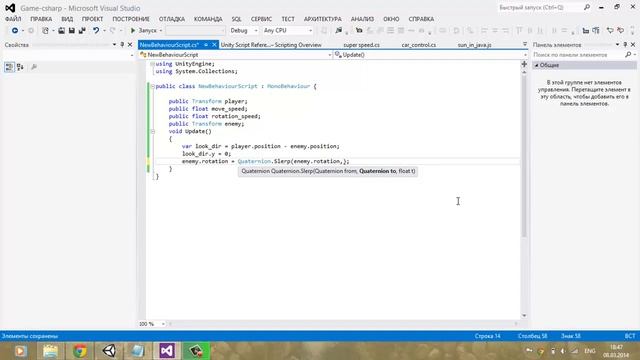Image resolution: width=640 pixels, height=360 pixels.
Task: Open the ВИД menu
Action: click(x=67, y=19)
